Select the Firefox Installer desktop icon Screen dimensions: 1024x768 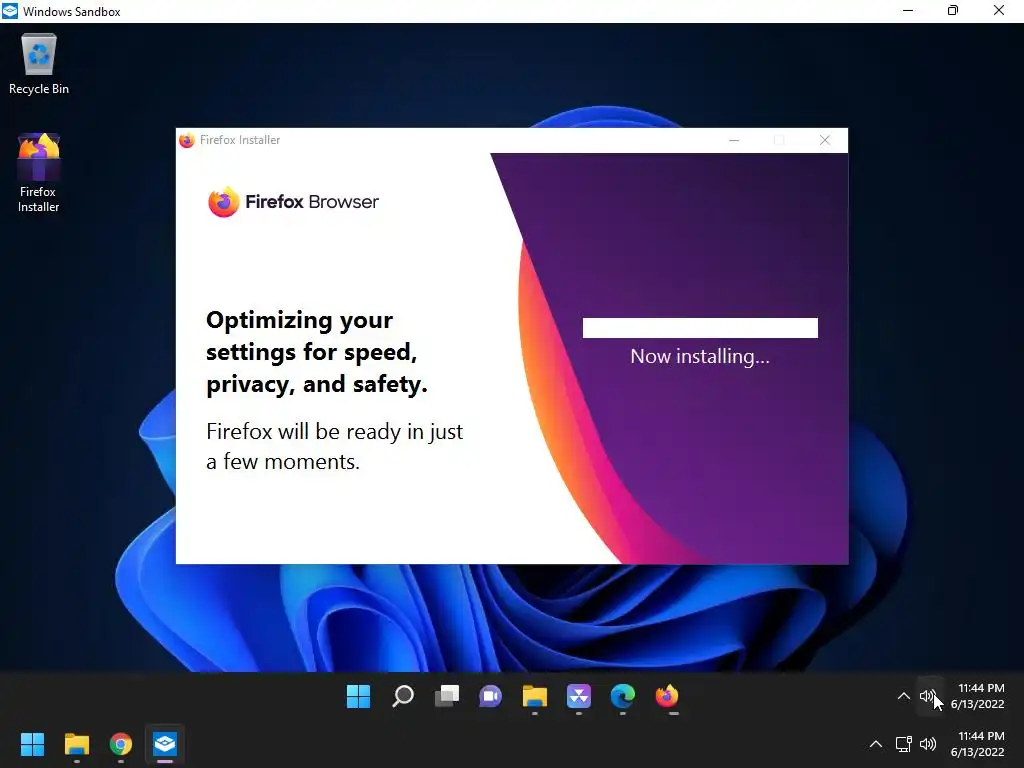39,173
